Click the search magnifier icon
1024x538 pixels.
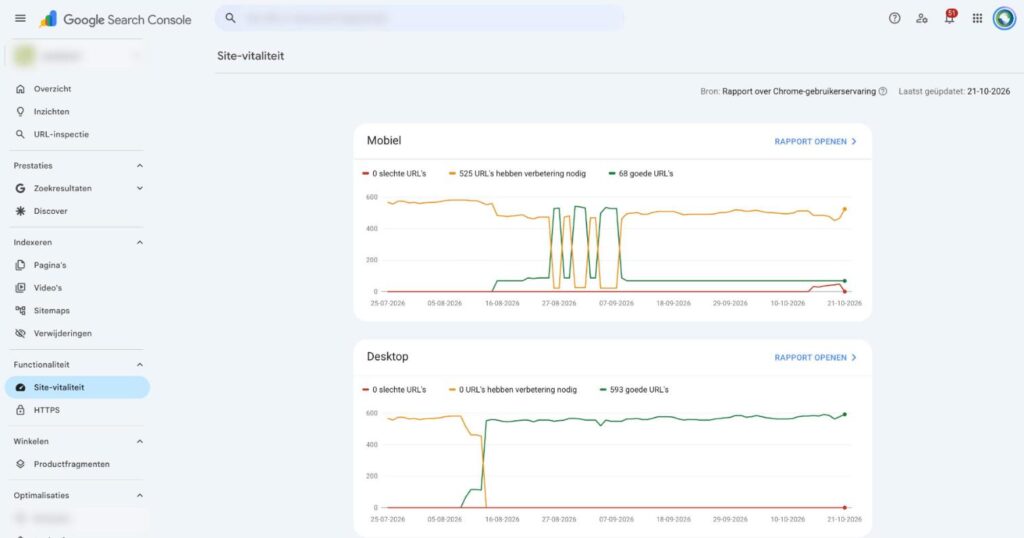pos(230,18)
